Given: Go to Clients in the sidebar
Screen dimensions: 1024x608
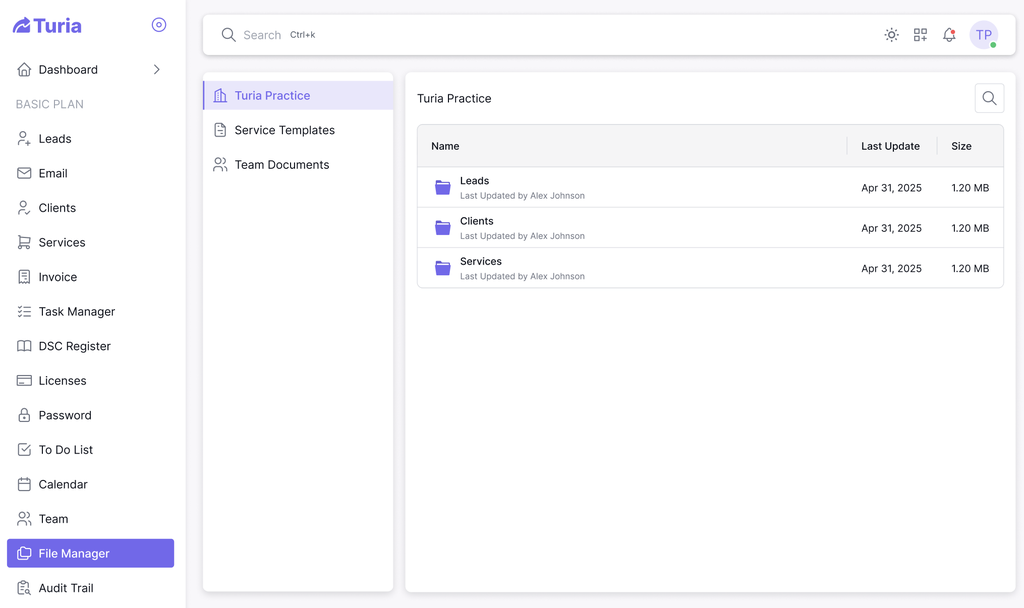Looking at the screenshot, I should (90, 208).
